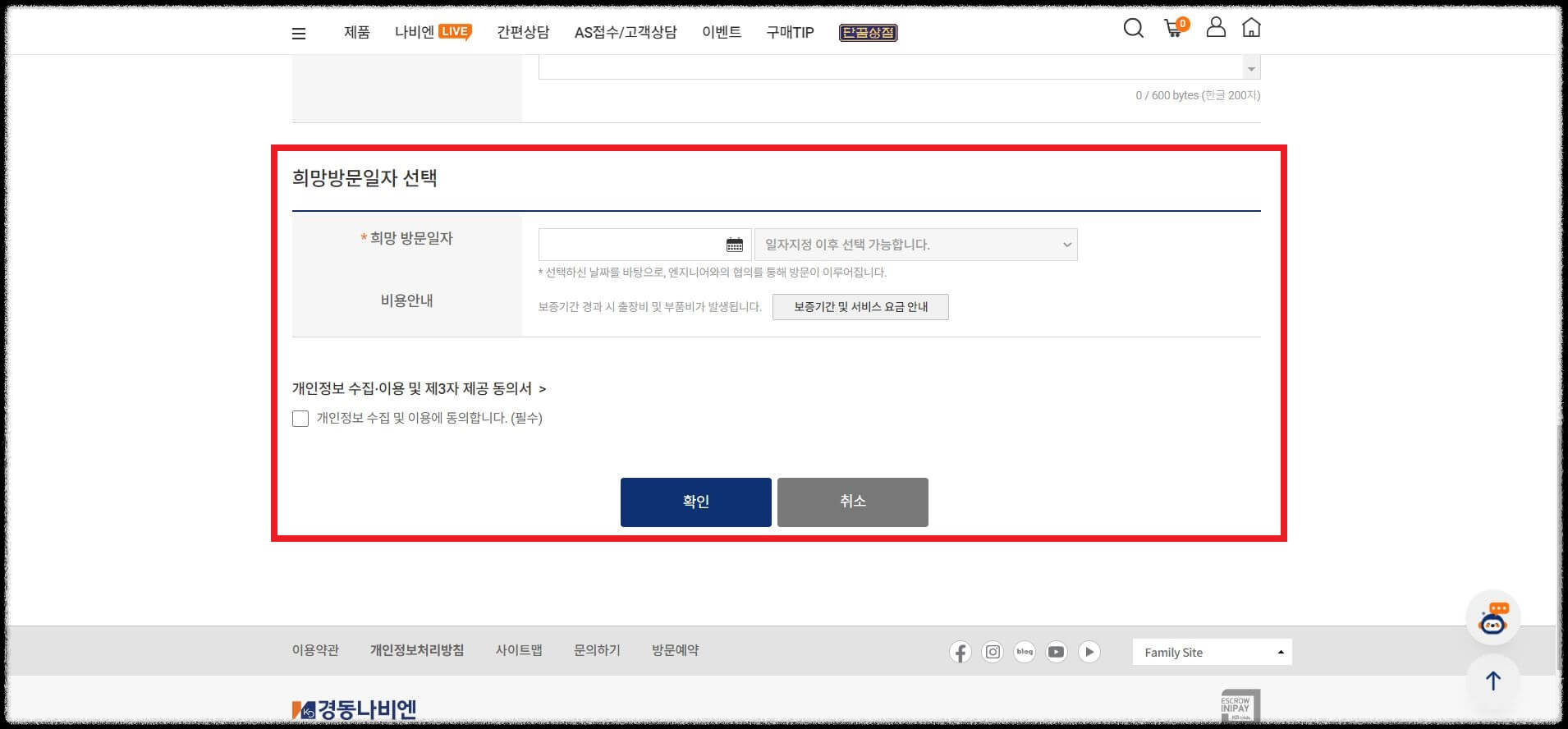Click the 희망 방문일자 date input field
The image size is (1568, 729).
(x=644, y=245)
